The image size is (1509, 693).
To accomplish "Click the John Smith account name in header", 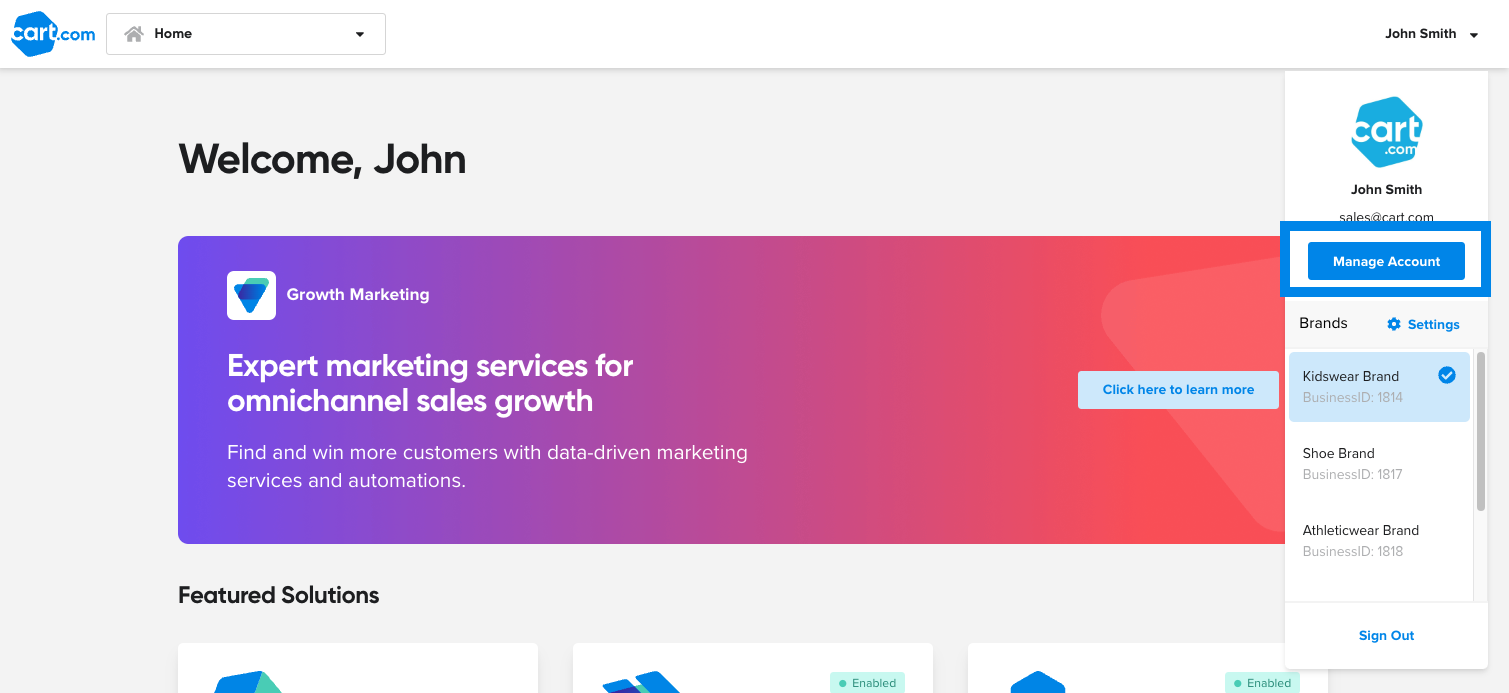I will pos(1420,34).
